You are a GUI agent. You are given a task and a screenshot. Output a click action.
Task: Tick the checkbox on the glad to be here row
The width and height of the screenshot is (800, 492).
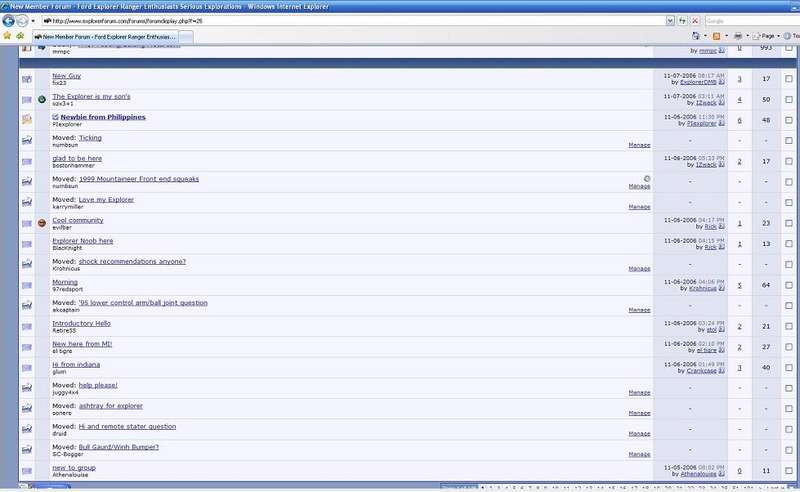tap(789, 161)
